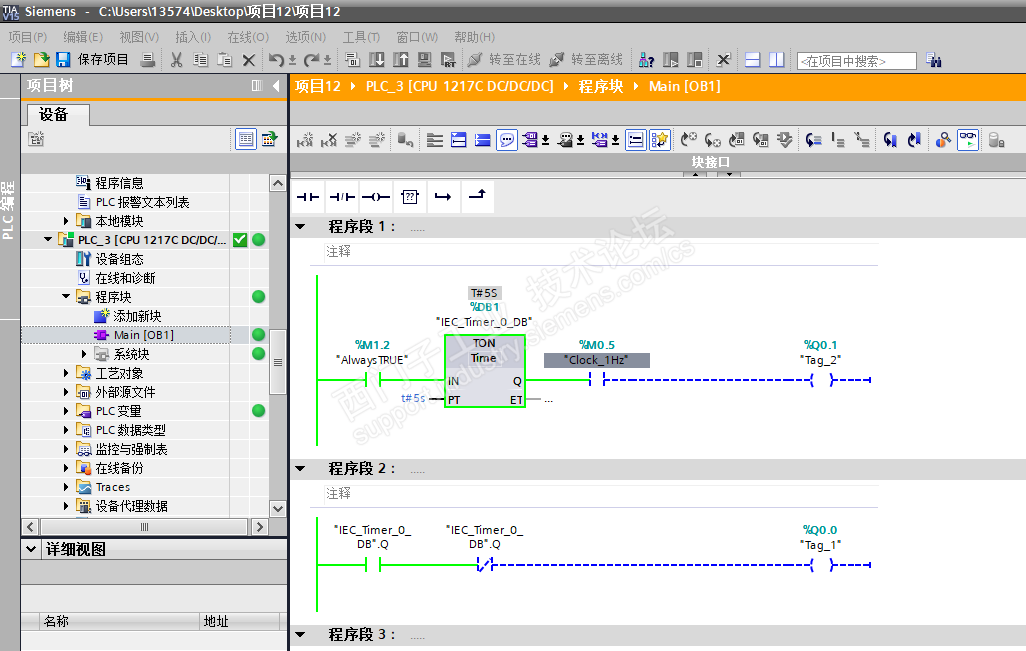Insert an output coil element
The width and height of the screenshot is (1026, 651).
(376, 197)
